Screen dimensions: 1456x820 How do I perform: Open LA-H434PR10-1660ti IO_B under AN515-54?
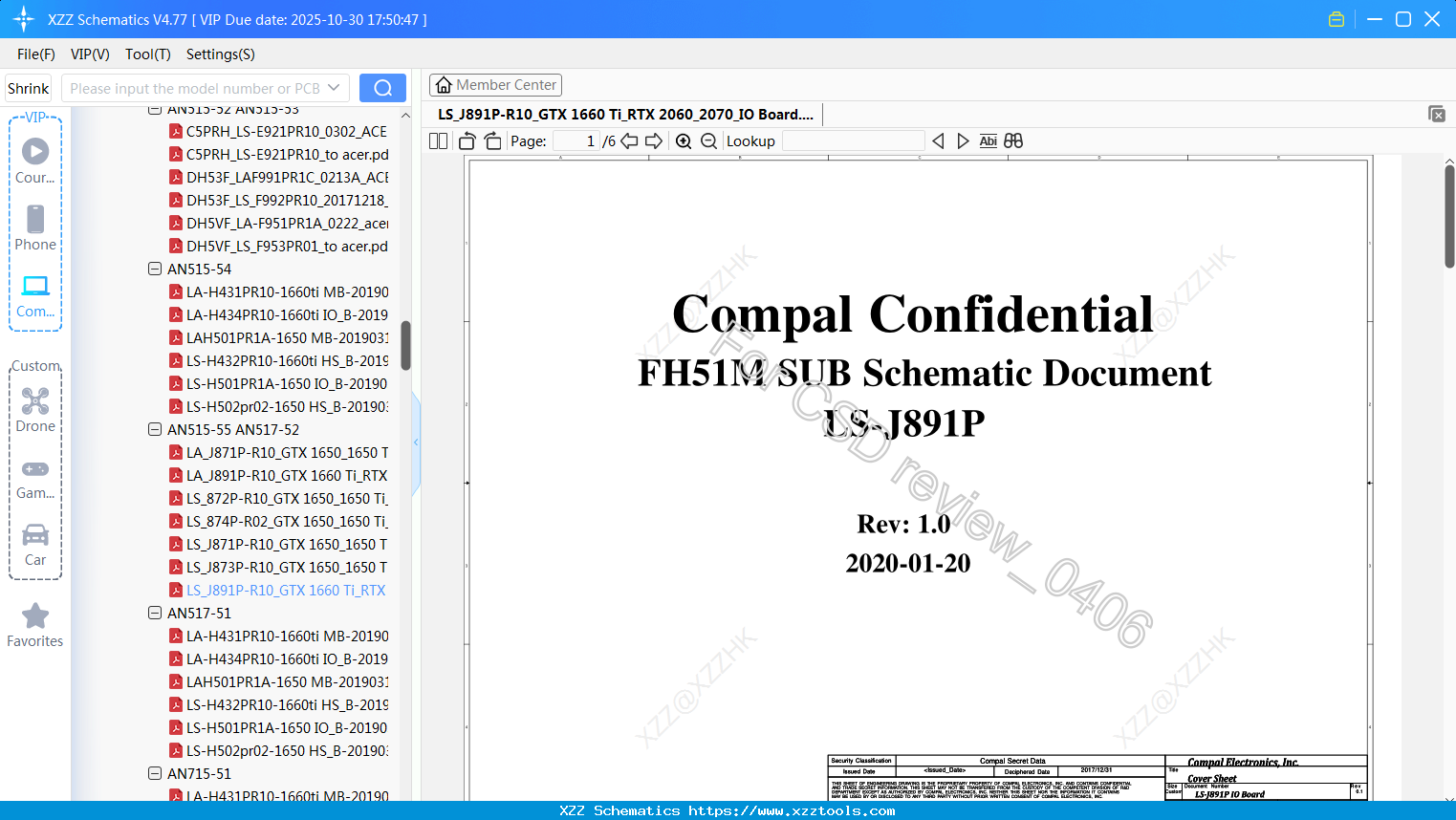[287, 314]
